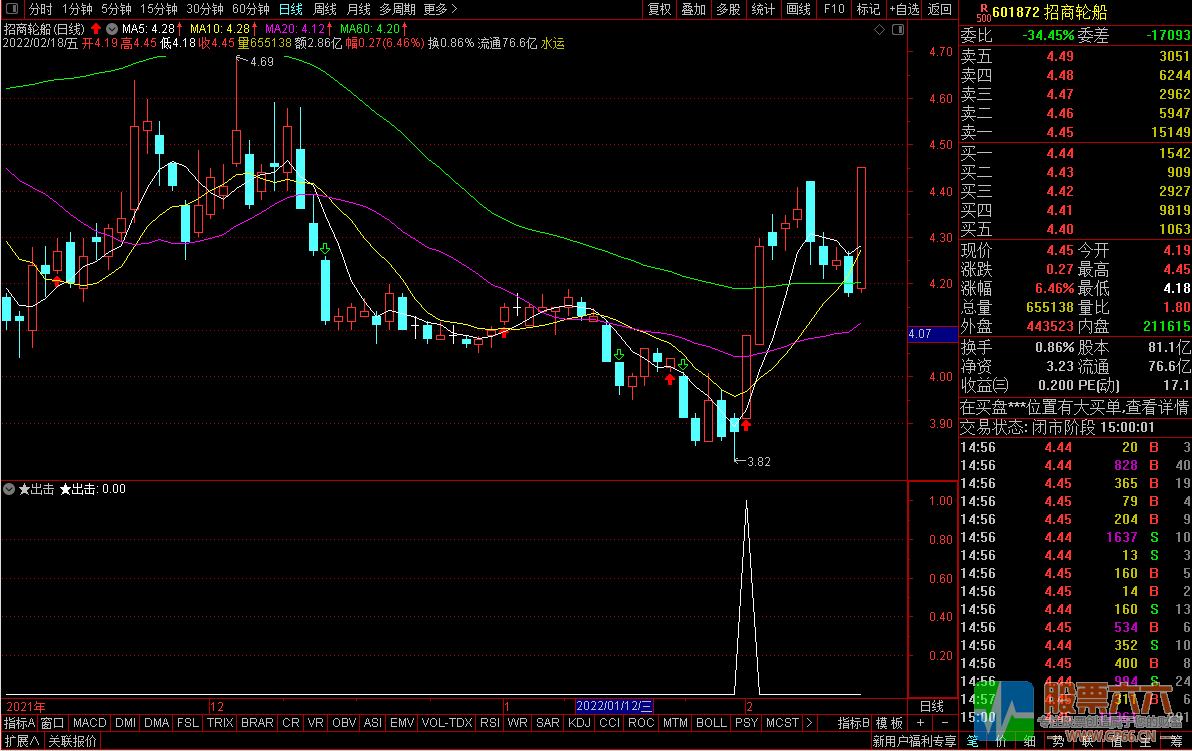Image resolution: width=1192 pixels, height=751 pixels.
Task: Select the 60分钟 timeframe tab
Action: click(251, 9)
